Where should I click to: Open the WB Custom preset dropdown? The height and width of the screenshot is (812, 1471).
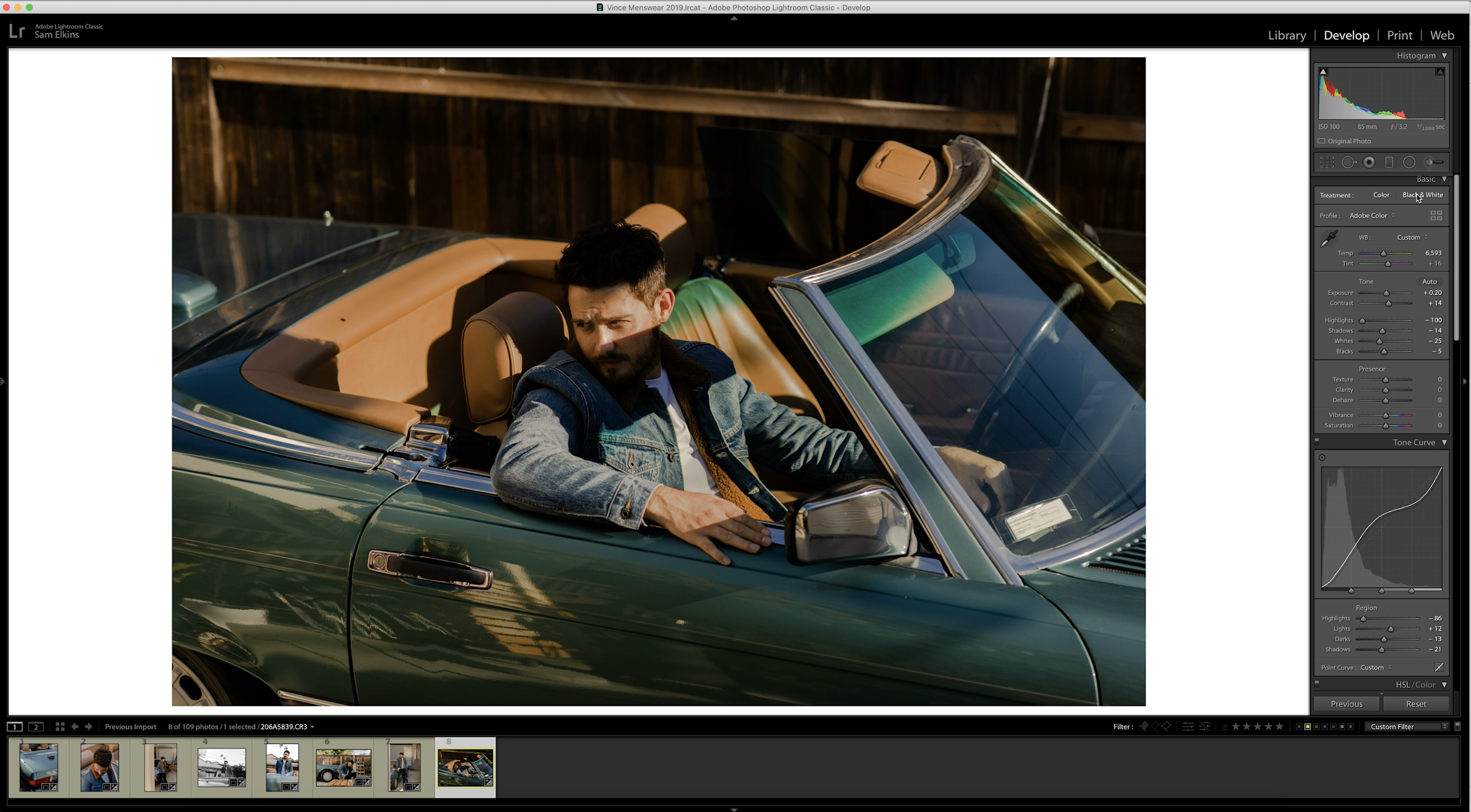[x=1412, y=237]
